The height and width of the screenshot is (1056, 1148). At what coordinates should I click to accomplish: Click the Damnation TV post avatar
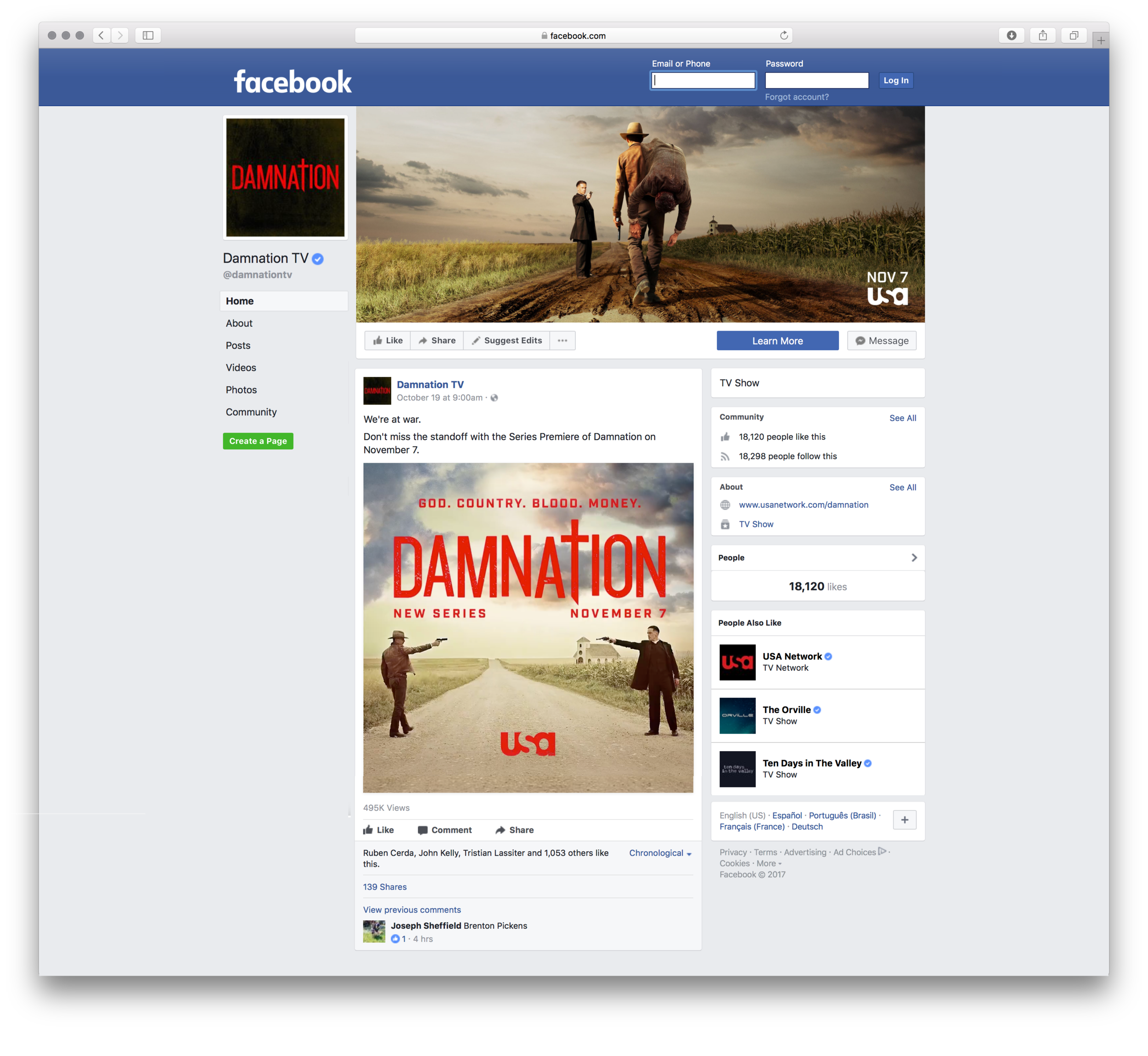pyautogui.click(x=377, y=391)
